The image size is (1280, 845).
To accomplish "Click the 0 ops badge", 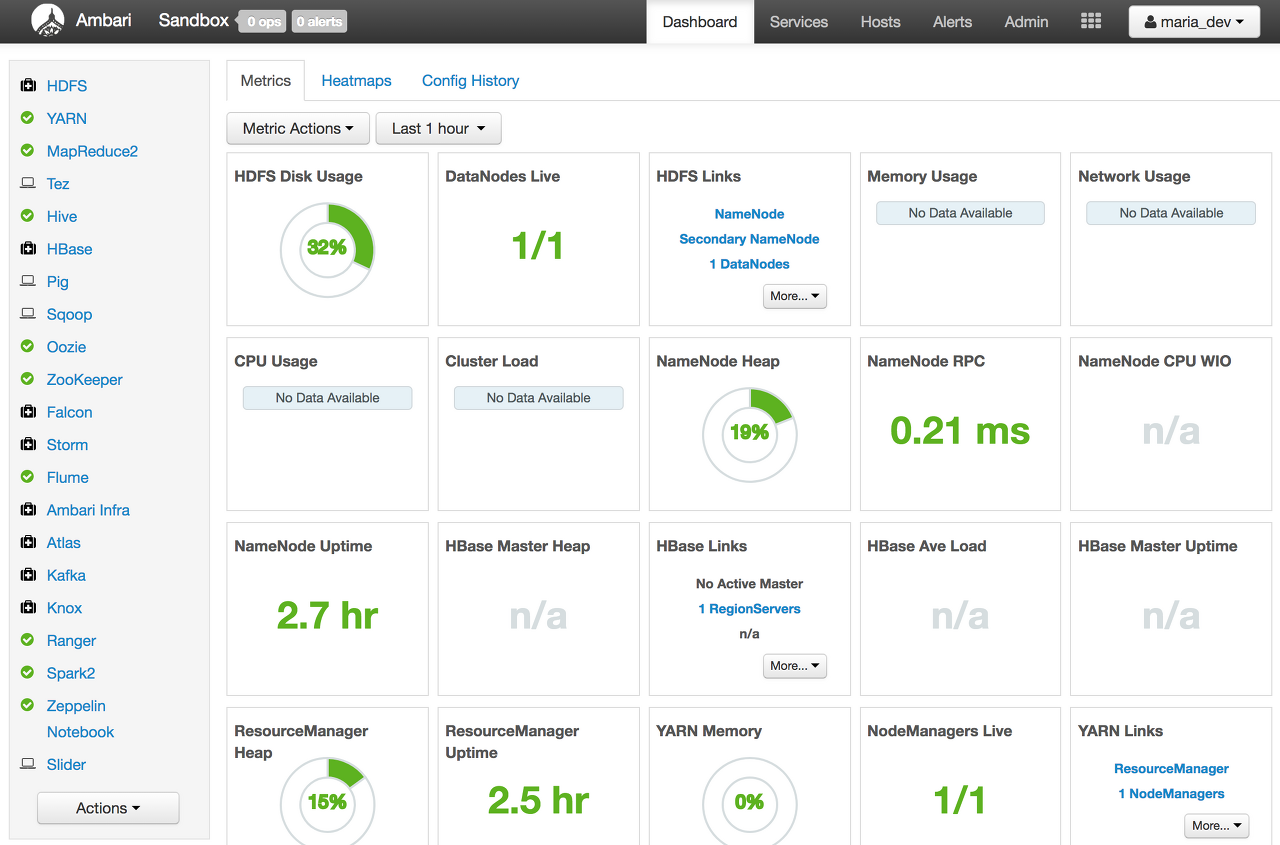I will pyautogui.click(x=263, y=22).
